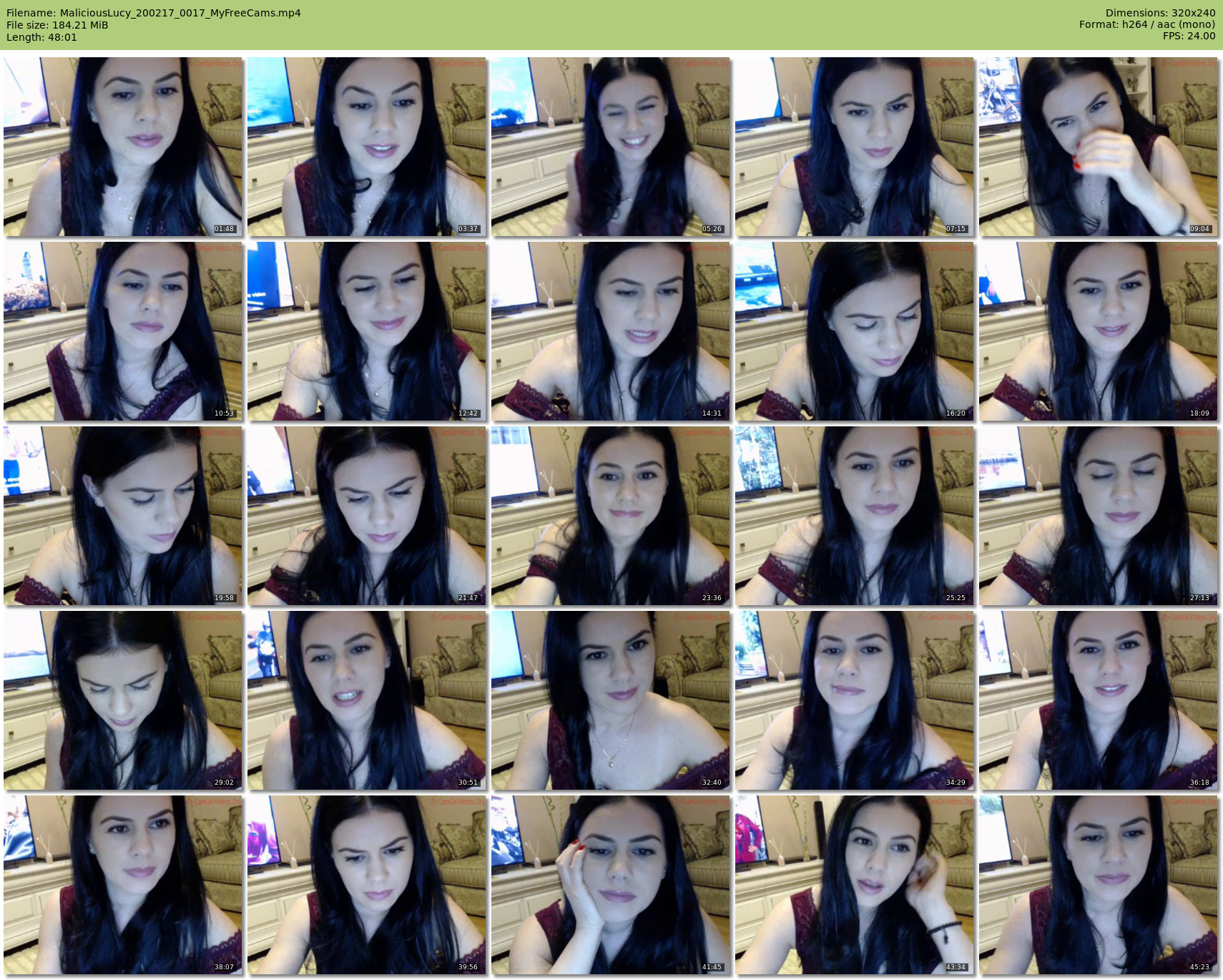Open the thumbnail labeled 23:36

pos(611,516)
